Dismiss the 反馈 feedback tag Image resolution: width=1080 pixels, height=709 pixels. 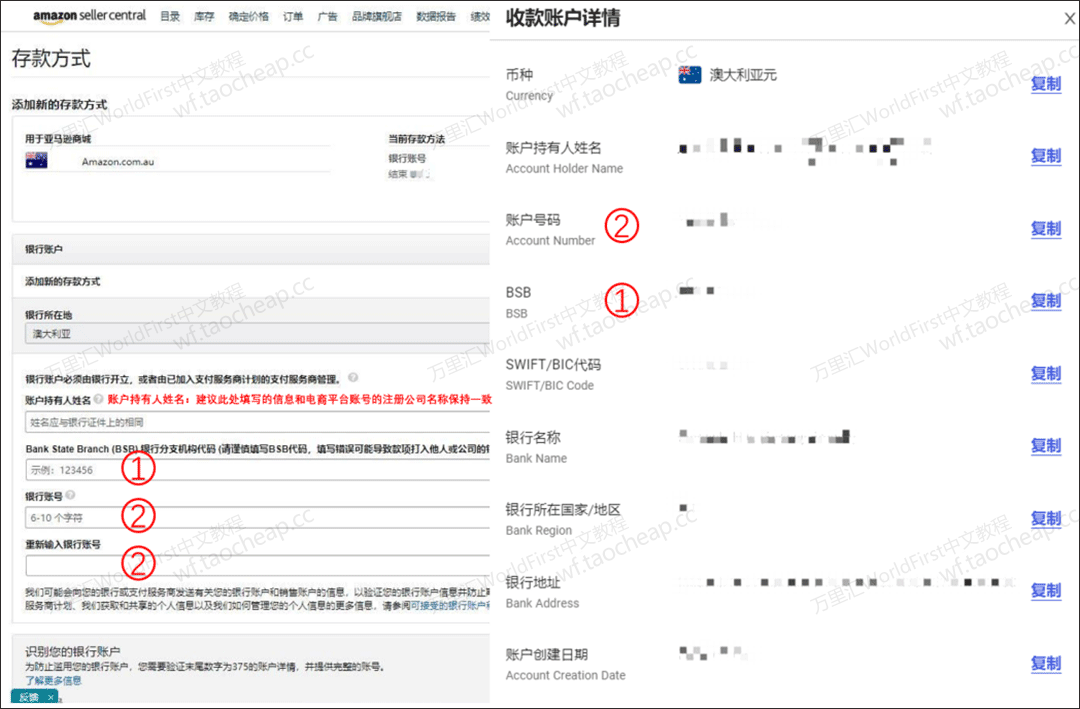(50, 697)
